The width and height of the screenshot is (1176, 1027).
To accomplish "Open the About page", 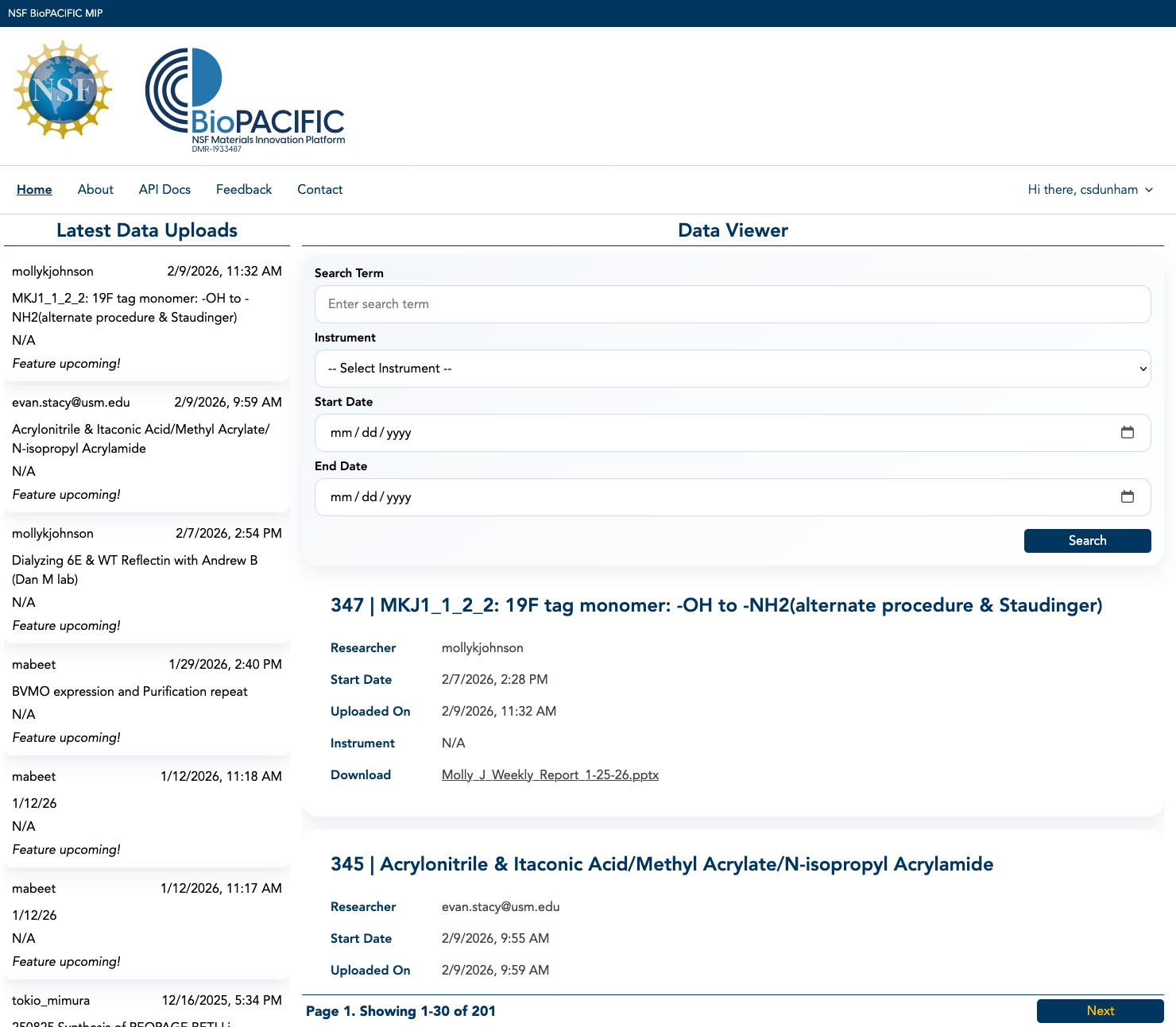I will (95, 190).
